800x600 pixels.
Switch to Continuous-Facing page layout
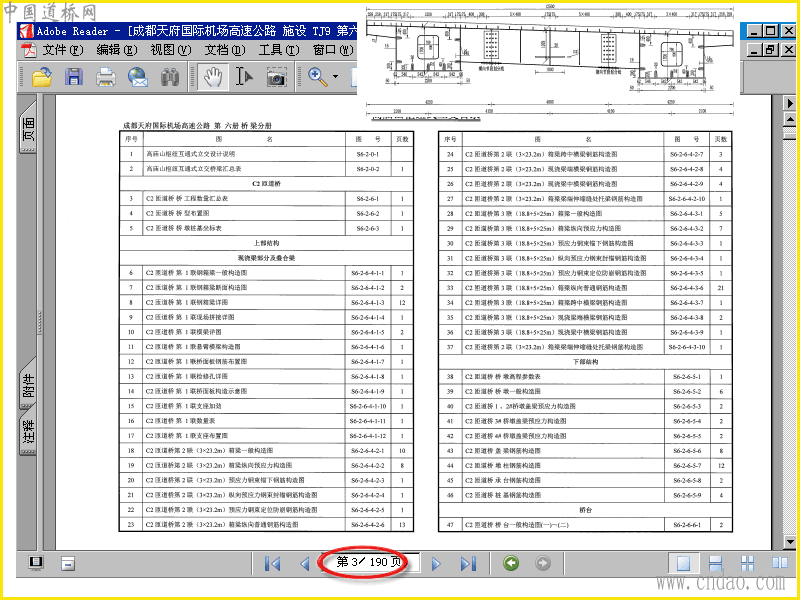747,563
